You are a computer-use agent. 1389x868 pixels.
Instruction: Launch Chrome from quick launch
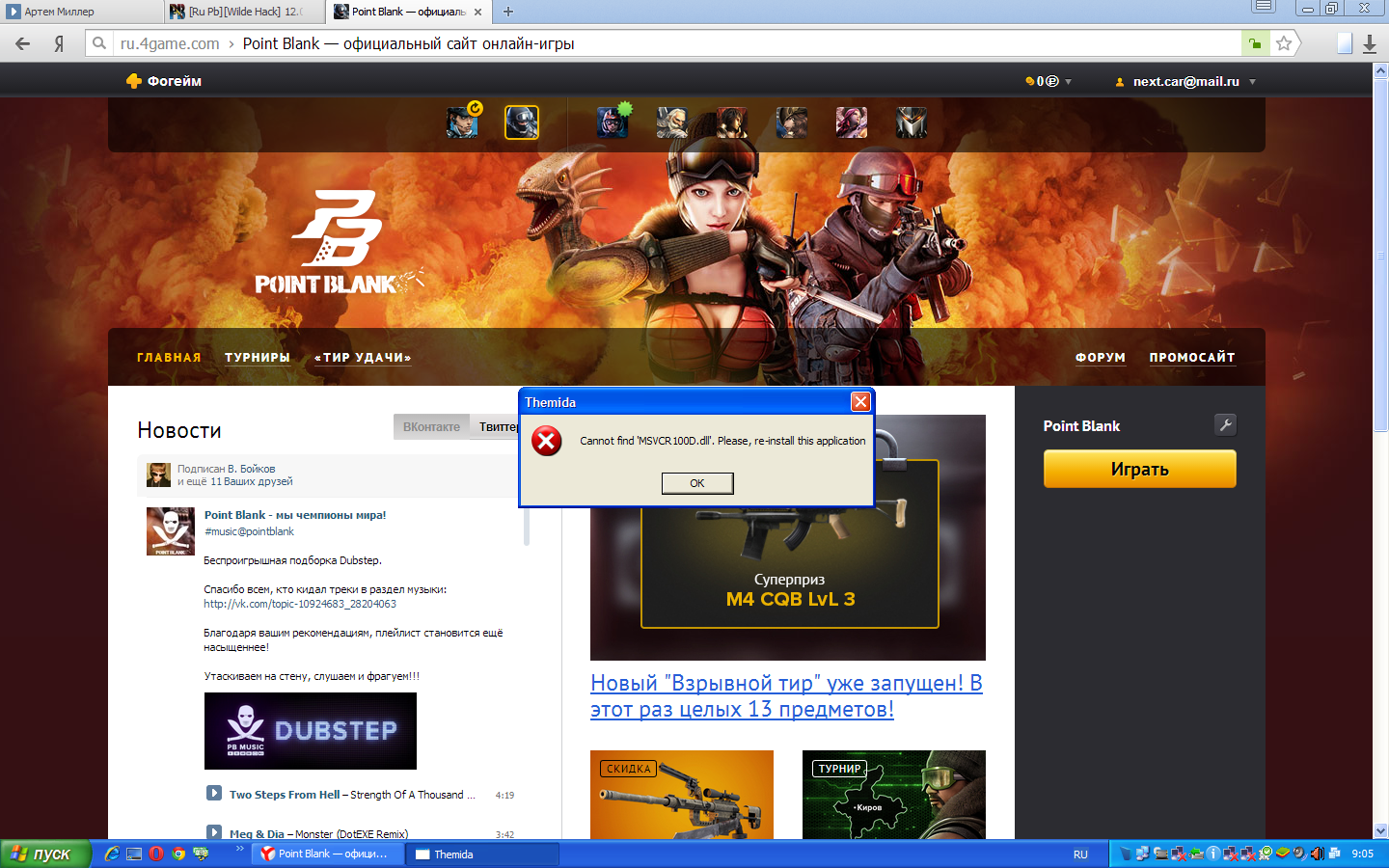coord(178,854)
